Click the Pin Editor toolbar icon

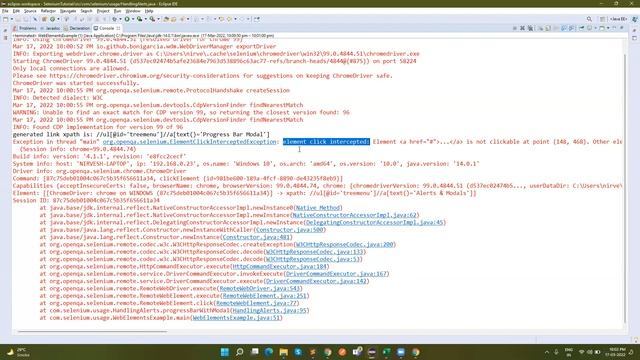tap(257, 19)
